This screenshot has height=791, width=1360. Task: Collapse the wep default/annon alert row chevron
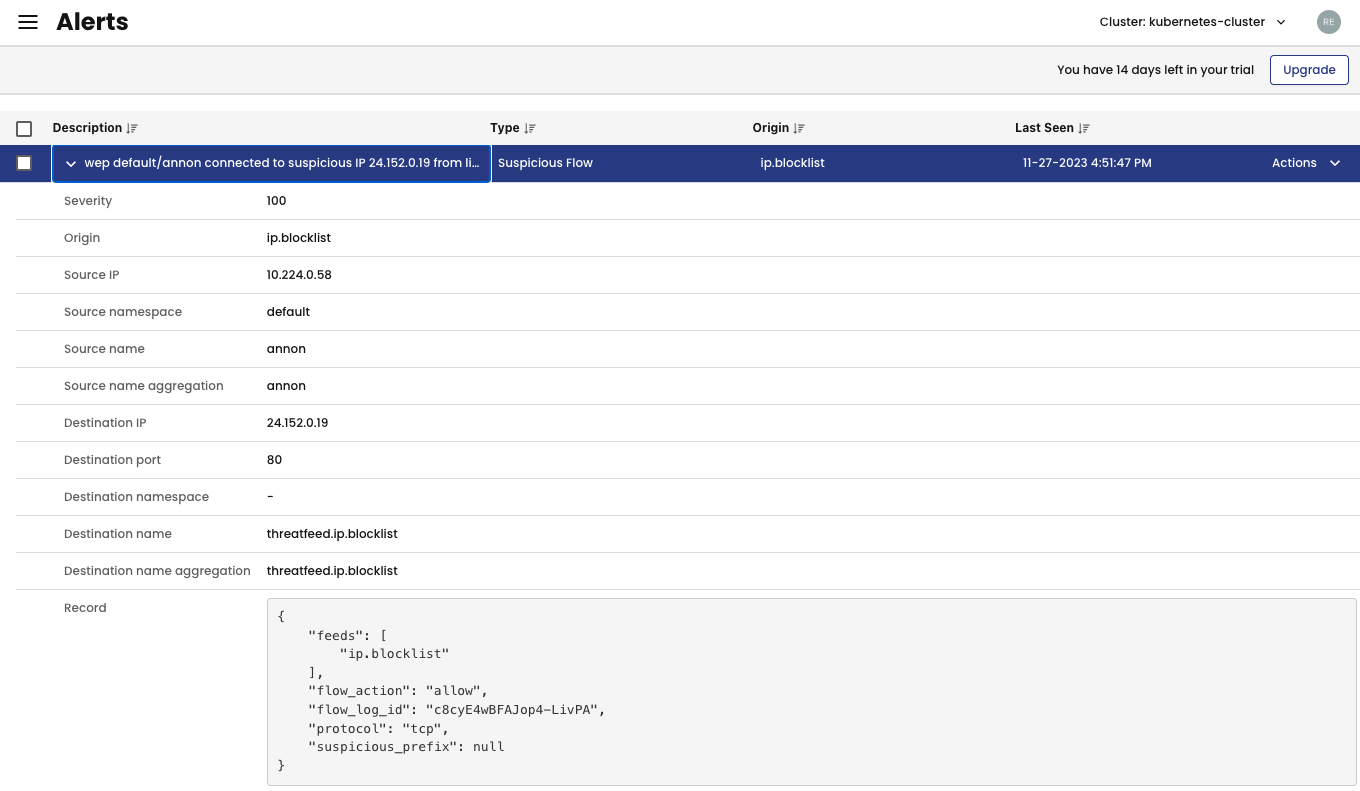click(71, 164)
